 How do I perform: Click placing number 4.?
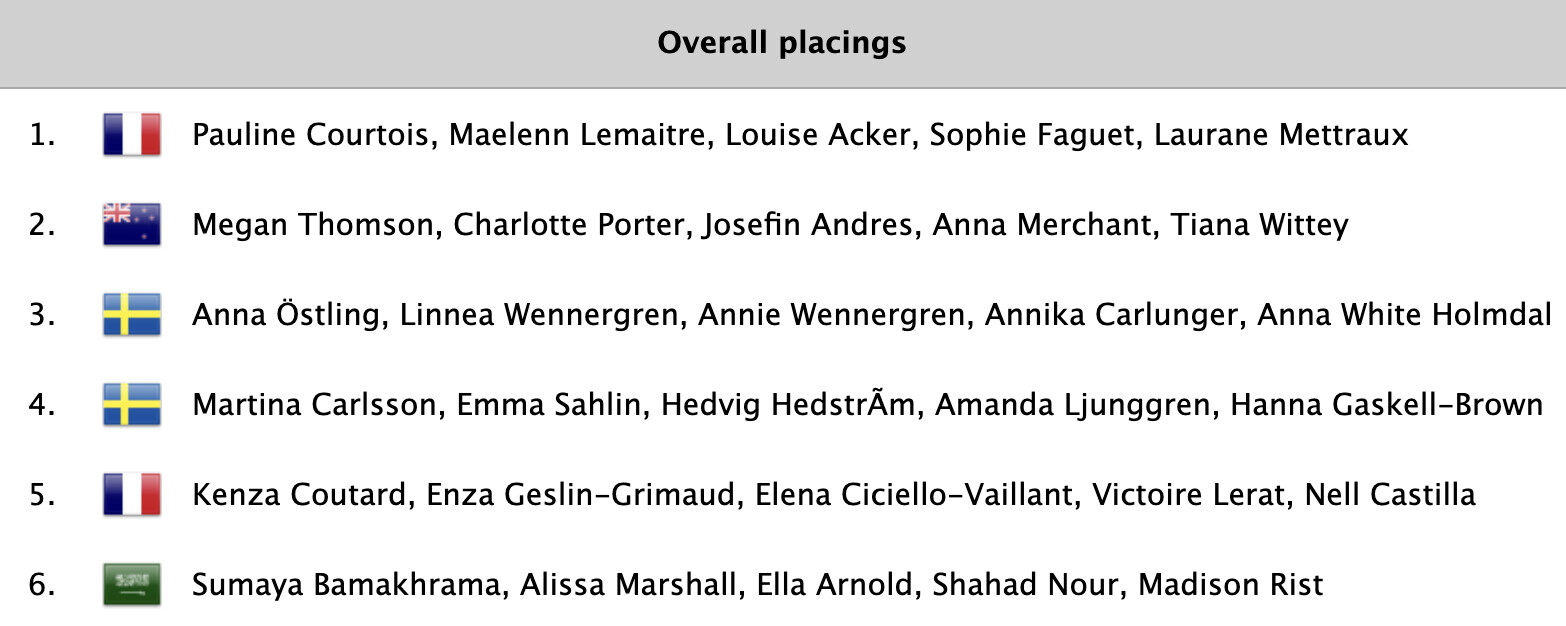point(43,405)
